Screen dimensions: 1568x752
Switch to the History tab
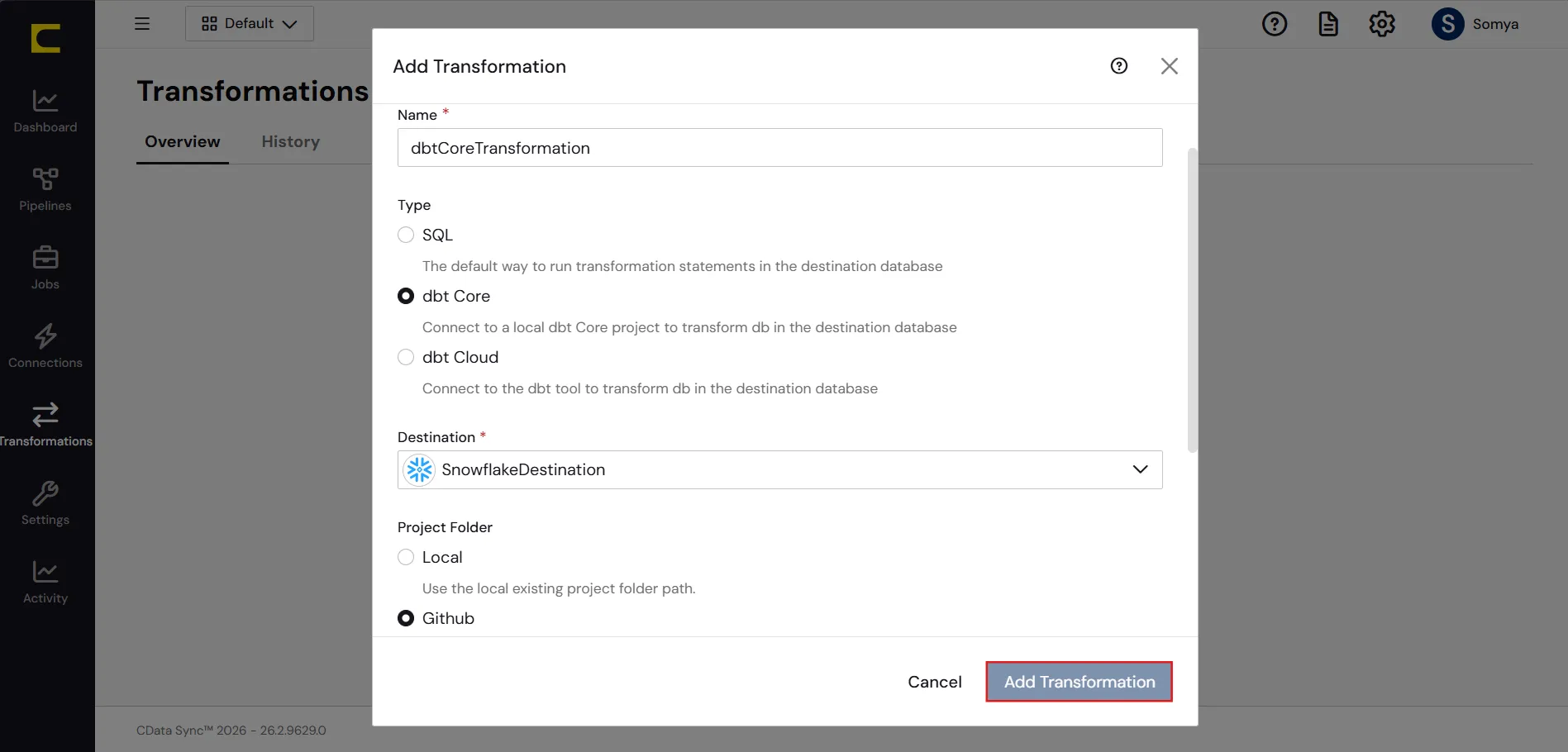point(290,142)
